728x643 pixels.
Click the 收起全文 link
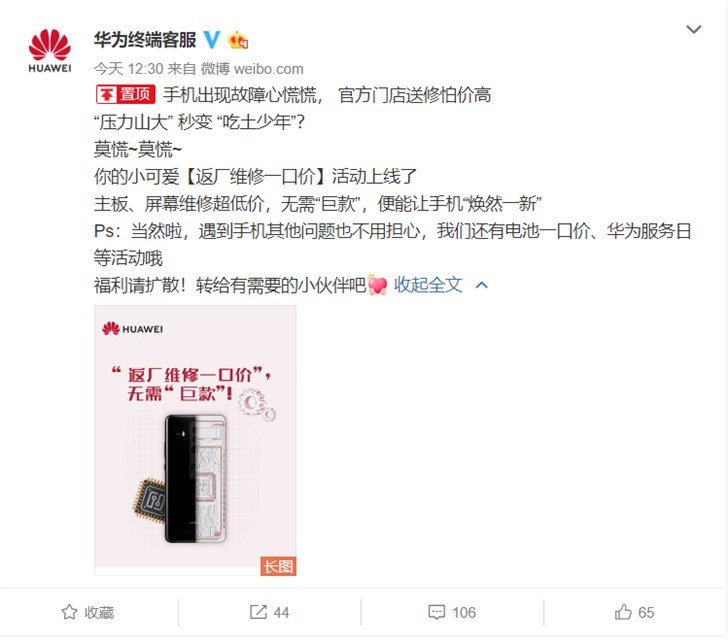(x=428, y=285)
